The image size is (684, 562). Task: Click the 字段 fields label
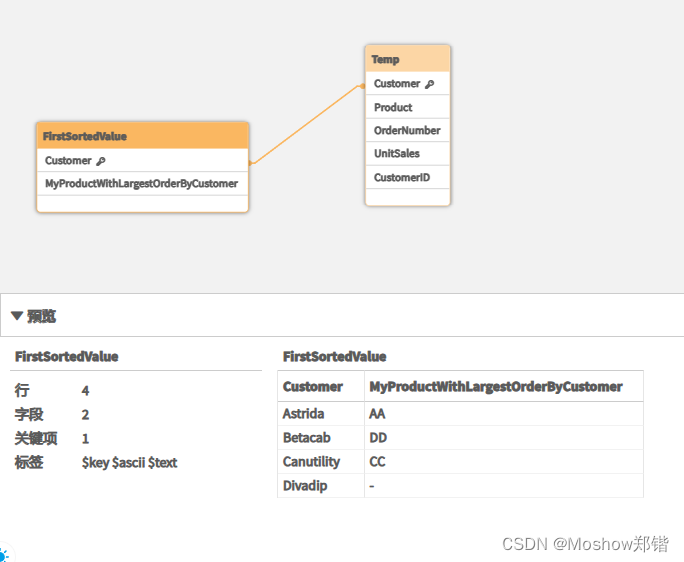tap(29, 414)
